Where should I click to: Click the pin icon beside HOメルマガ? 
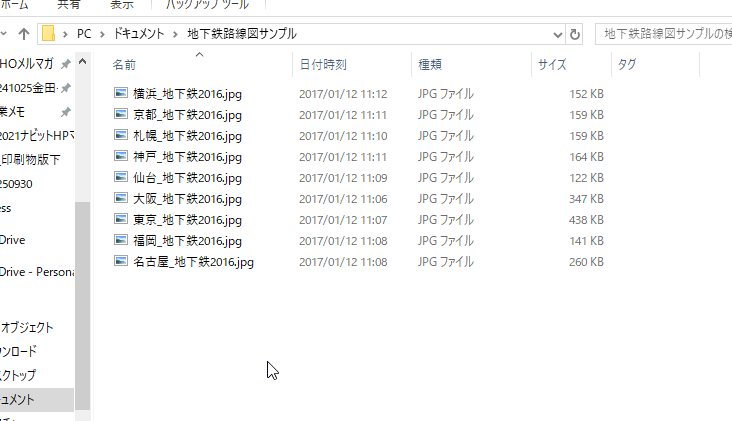(66, 63)
